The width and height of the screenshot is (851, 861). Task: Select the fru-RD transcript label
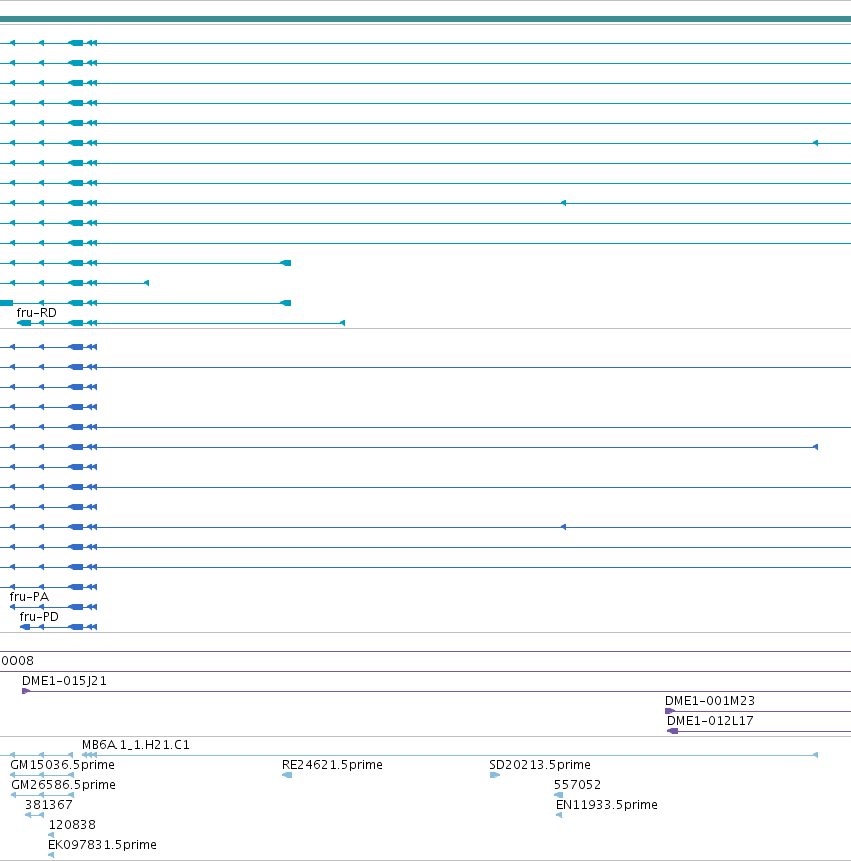[x=36, y=312]
